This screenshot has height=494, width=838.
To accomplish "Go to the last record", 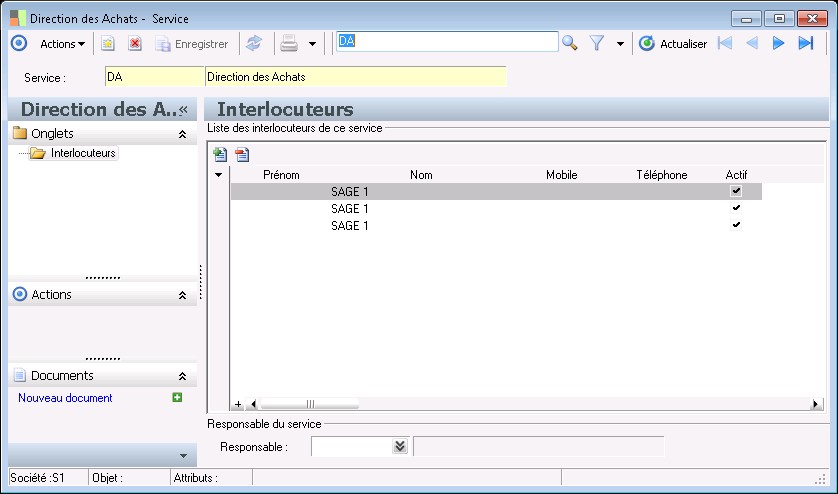I will click(805, 43).
